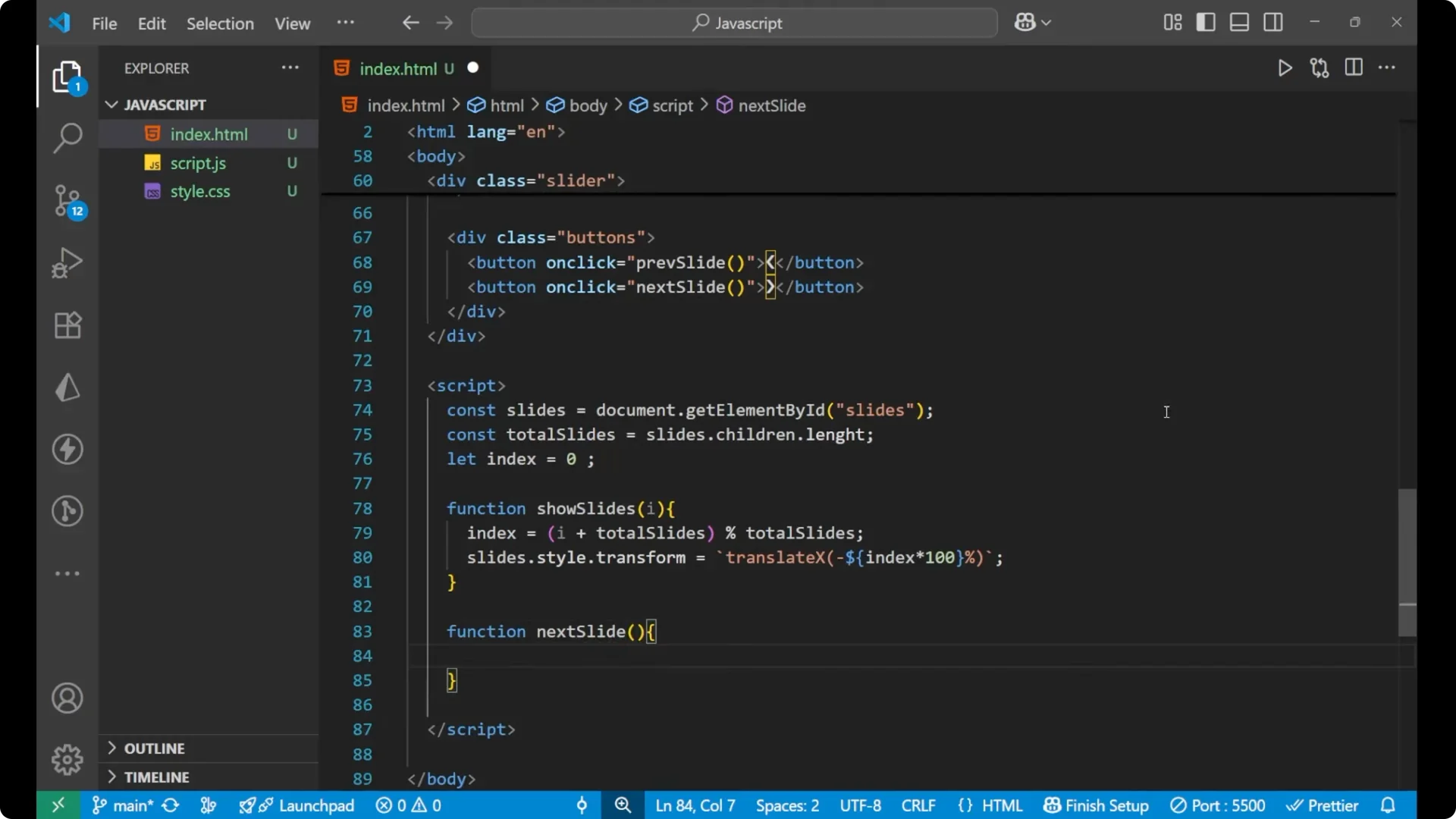Expand the OUTLINE section
Screen dimensions: 1456x819
pyautogui.click(x=154, y=748)
